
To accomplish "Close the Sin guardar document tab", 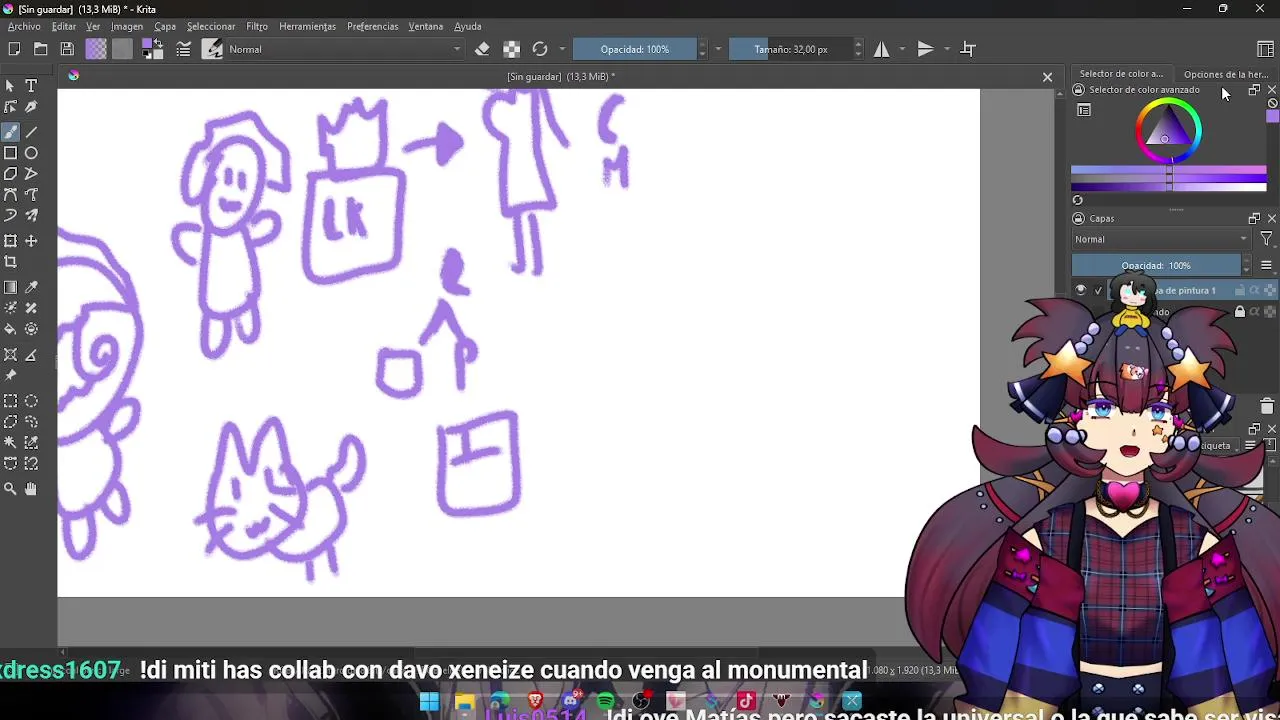I will (x=1047, y=77).
